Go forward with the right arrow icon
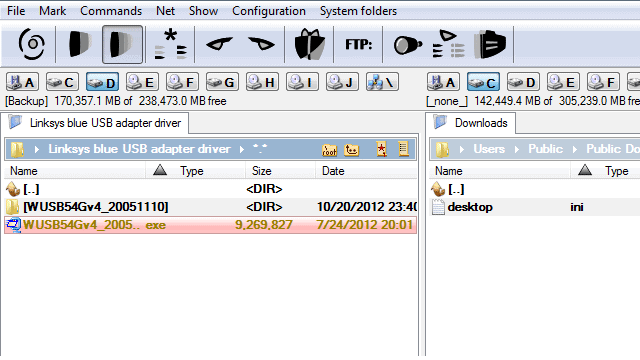Viewport: 640px width, 360px height. pyautogui.click(x=261, y=44)
